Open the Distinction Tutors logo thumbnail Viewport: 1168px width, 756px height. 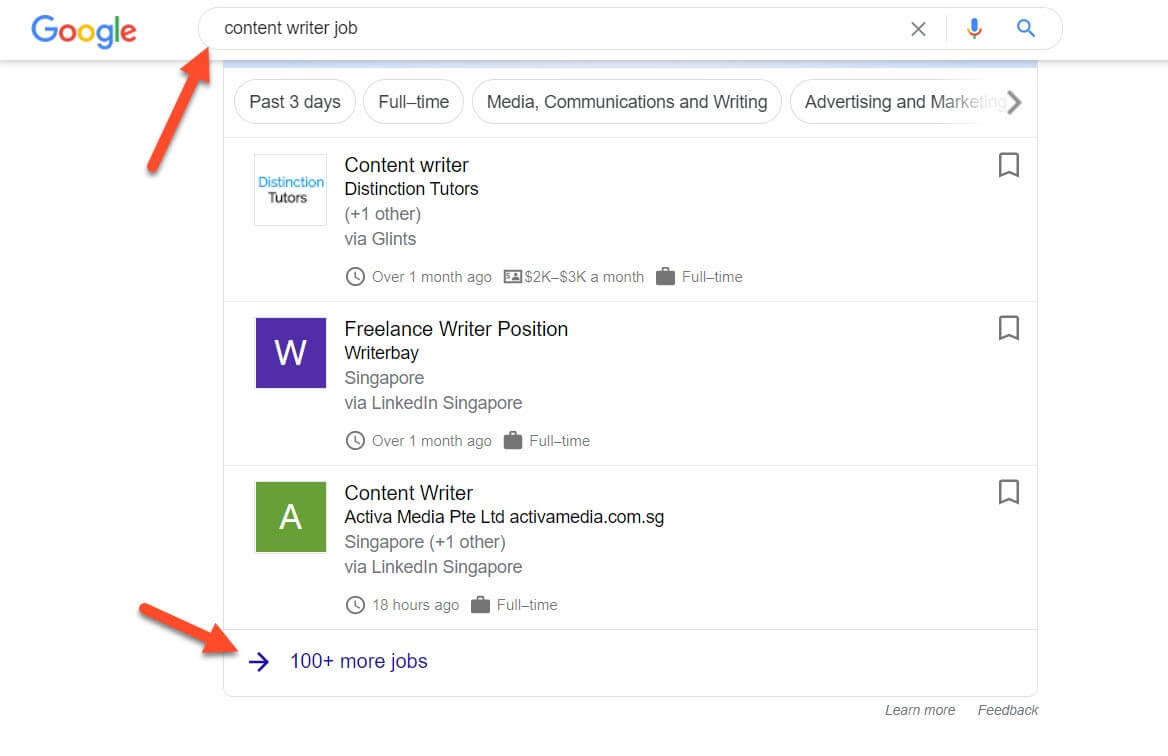[291, 190]
